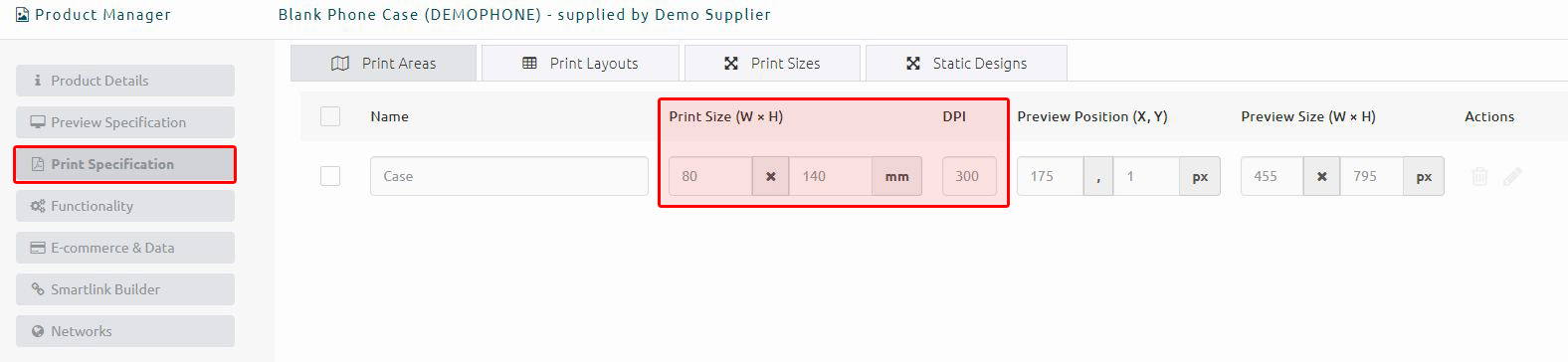
Task: Click the Print Areas map icon
Action: click(340, 64)
